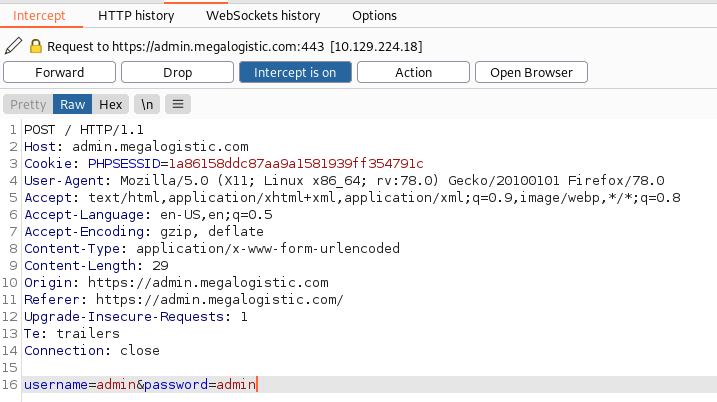Switch to Pretty view
The image size is (717, 402).
pyautogui.click(x=28, y=104)
